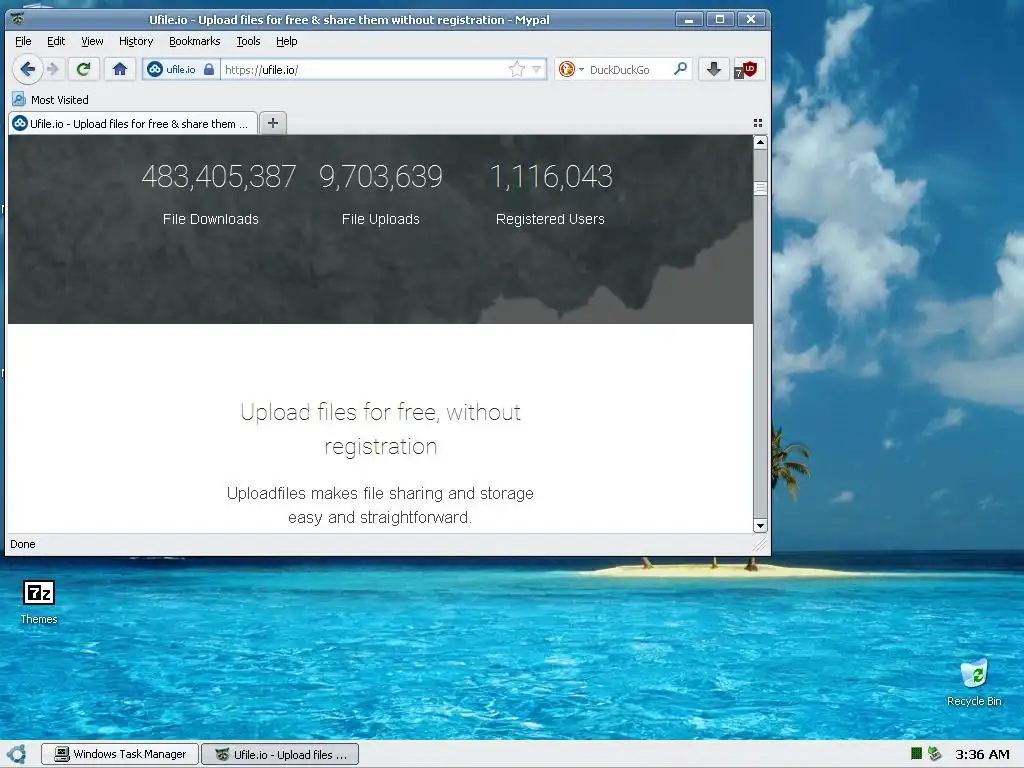Open the View menu

pos(92,41)
